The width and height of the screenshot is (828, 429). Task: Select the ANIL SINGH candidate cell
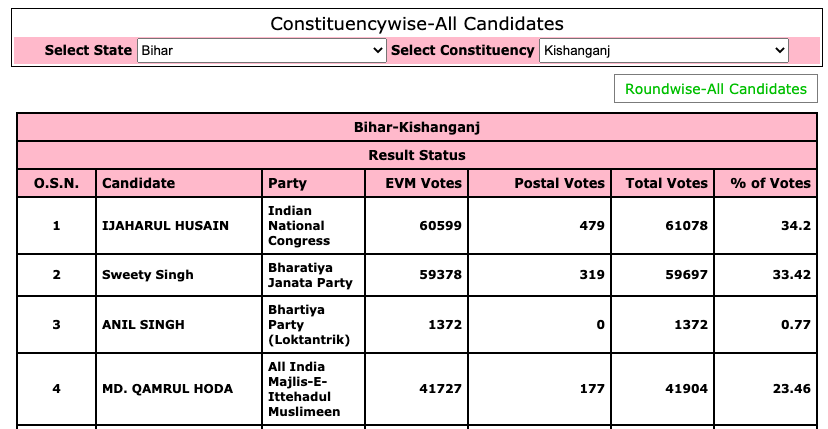click(x=143, y=325)
